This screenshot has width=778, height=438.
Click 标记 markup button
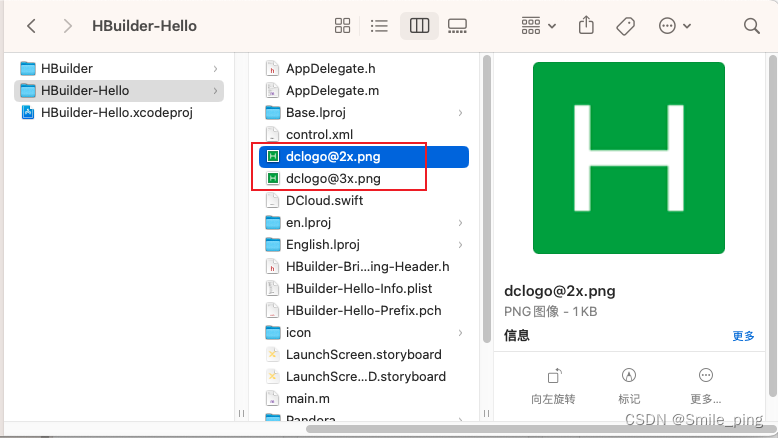click(x=629, y=386)
